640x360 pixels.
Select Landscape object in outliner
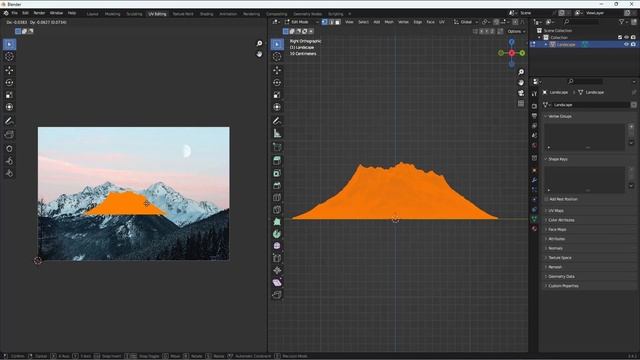click(566, 44)
